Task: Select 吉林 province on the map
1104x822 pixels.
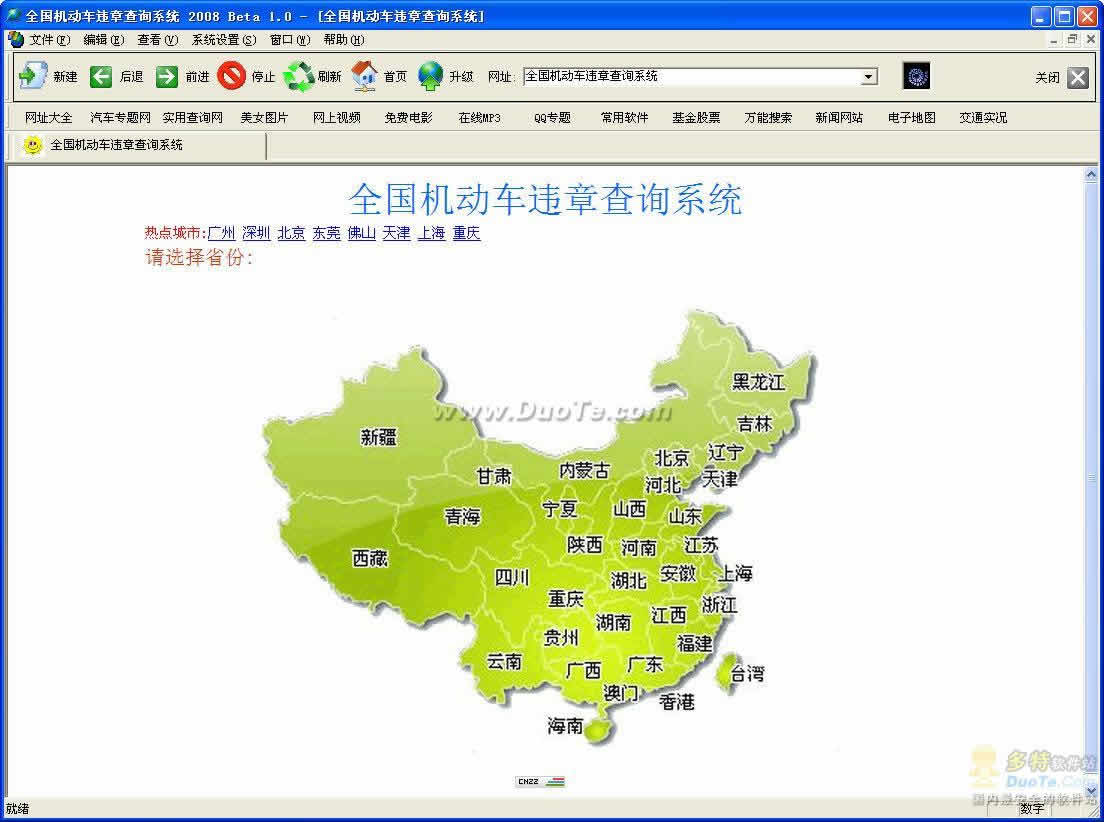Action: pyautogui.click(x=755, y=424)
